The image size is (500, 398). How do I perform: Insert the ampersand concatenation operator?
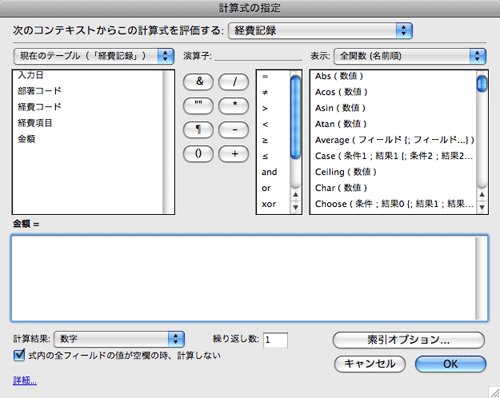(x=198, y=82)
